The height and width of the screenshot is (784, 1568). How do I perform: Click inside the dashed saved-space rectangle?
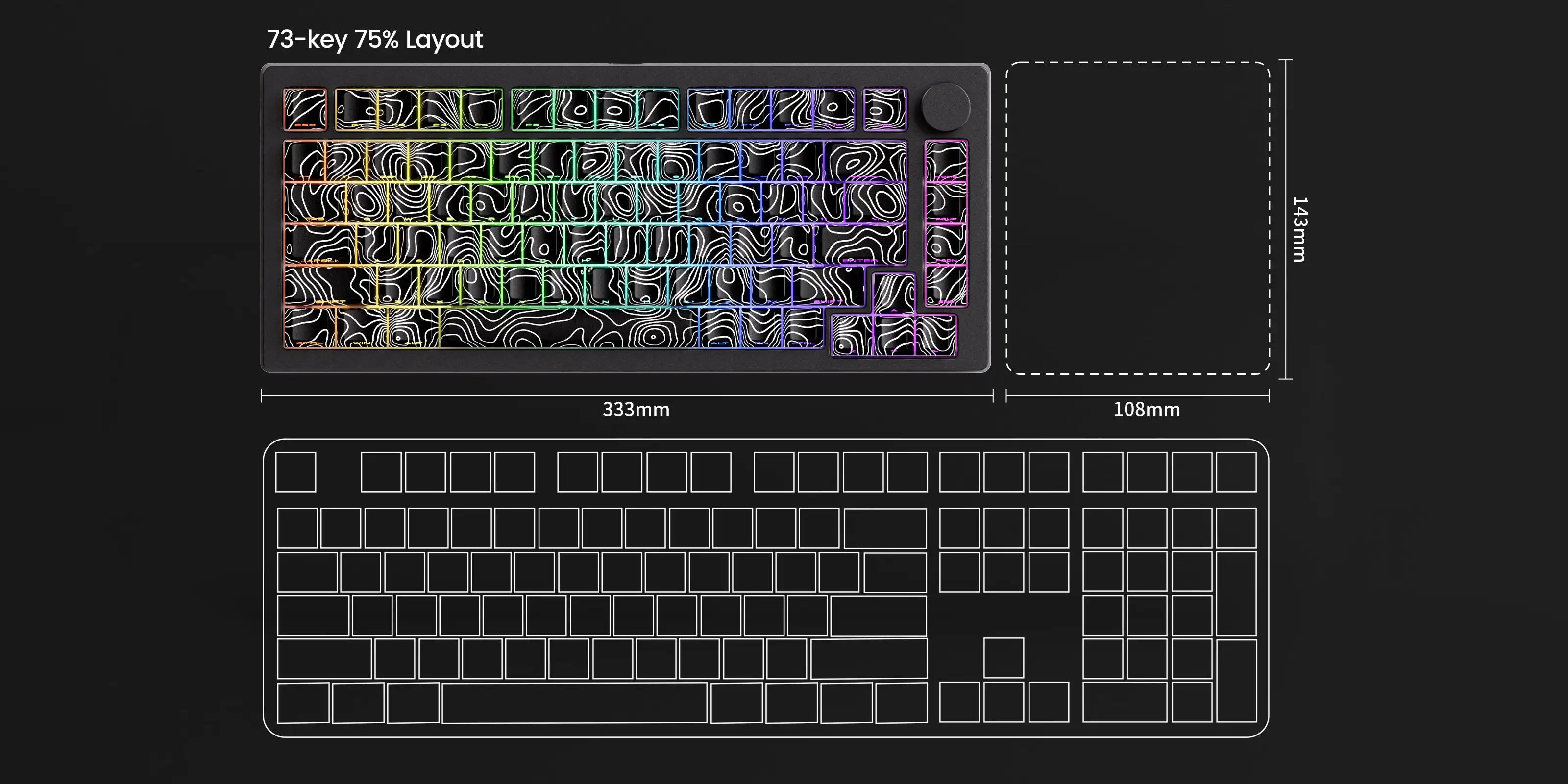pyautogui.click(x=1137, y=218)
